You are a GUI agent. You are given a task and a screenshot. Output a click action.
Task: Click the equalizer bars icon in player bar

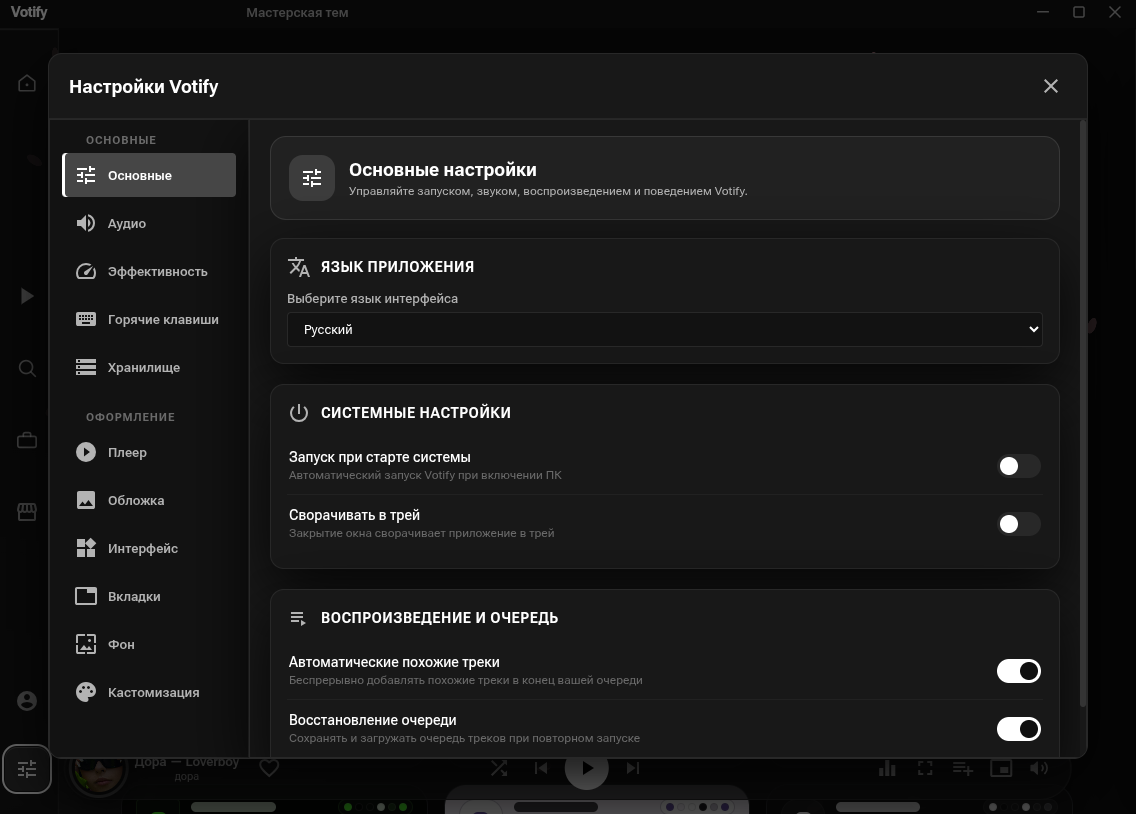pyautogui.click(x=887, y=768)
